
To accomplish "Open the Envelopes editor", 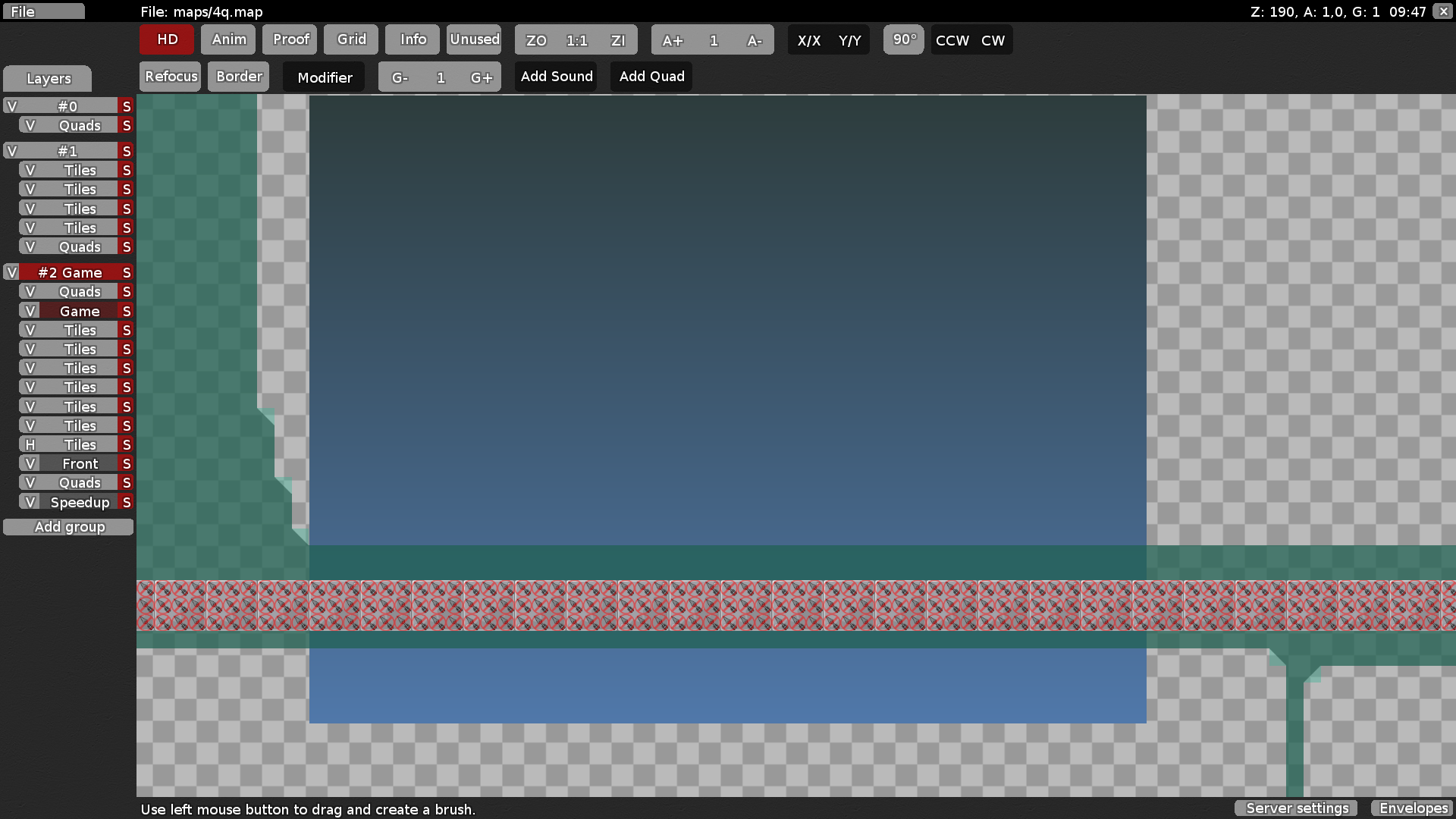I will point(1412,808).
